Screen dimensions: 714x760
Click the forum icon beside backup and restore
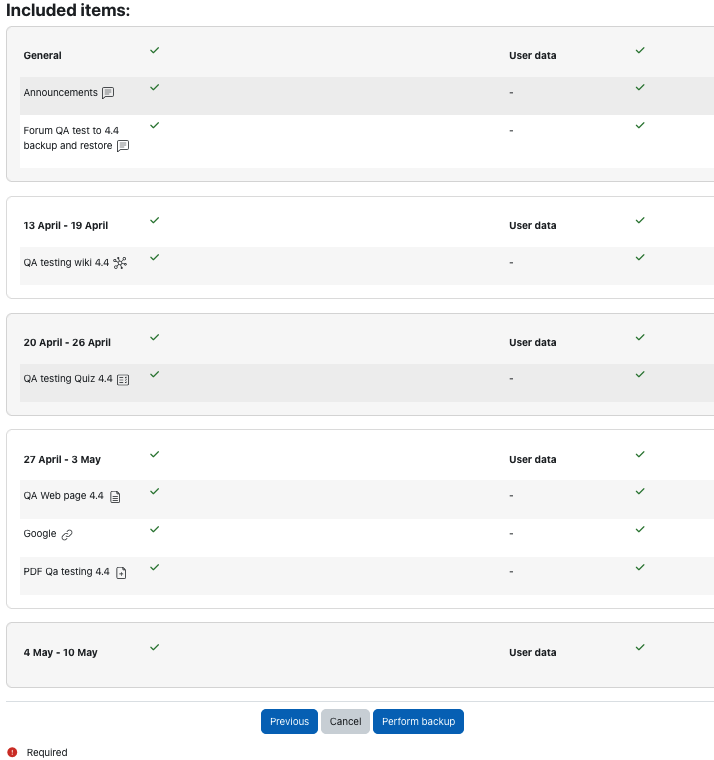[123, 146]
